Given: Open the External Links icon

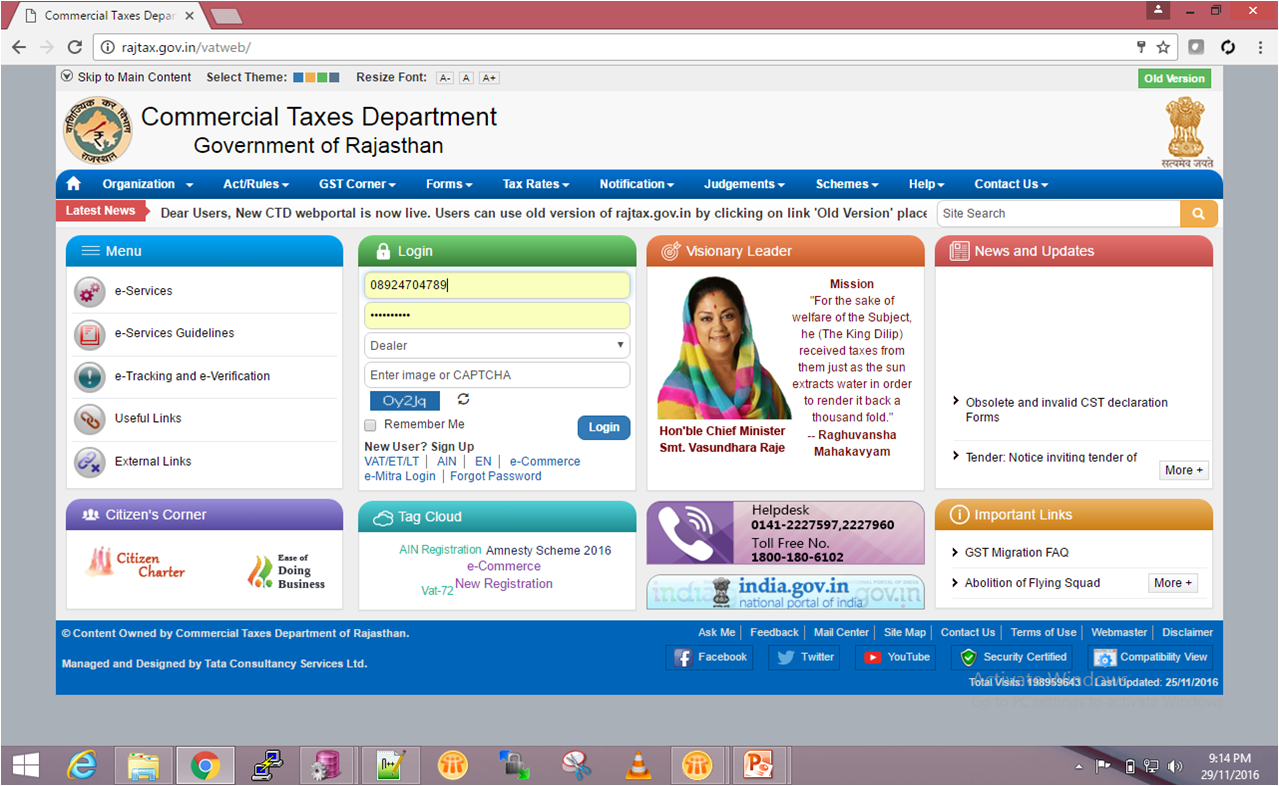Looking at the screenshot, I should point(89,462).
